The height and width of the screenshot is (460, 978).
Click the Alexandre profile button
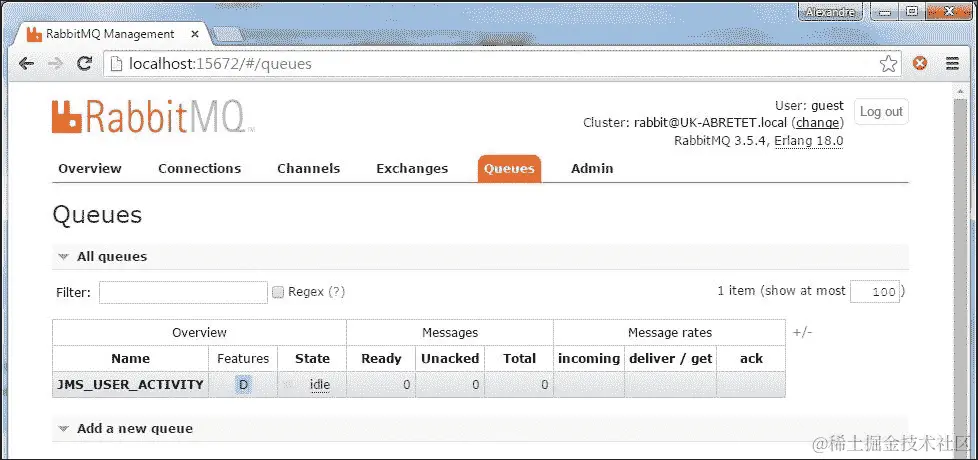830,12
